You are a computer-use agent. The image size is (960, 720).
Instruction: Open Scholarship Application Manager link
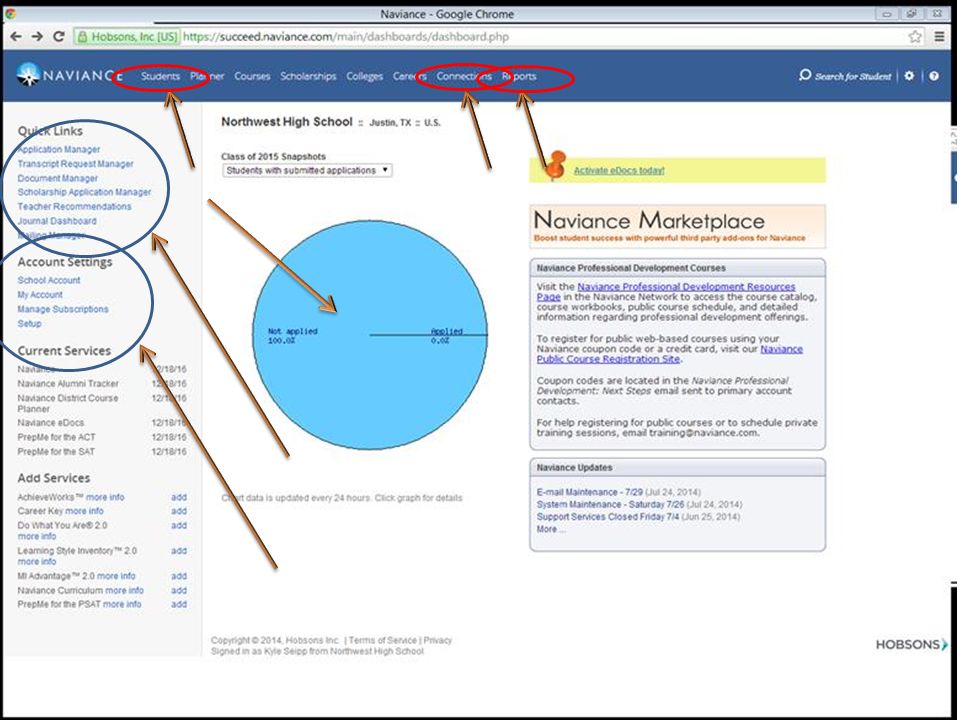coord(84,192)
